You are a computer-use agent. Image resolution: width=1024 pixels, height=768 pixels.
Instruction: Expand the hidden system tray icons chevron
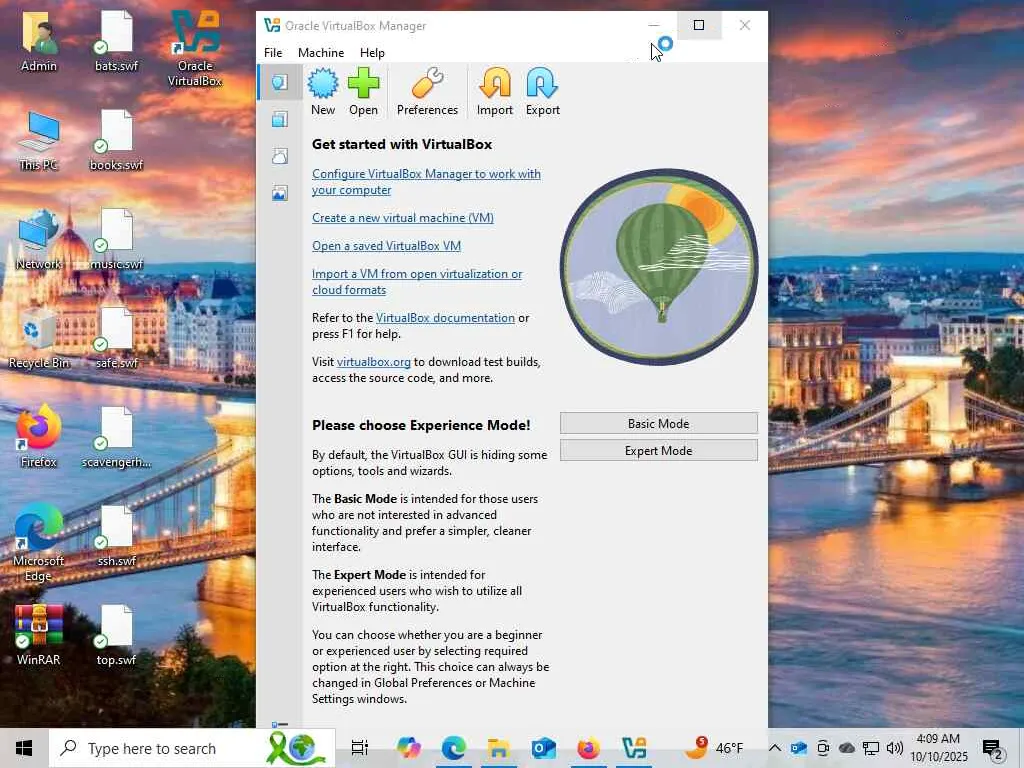(x=775, y=748)
